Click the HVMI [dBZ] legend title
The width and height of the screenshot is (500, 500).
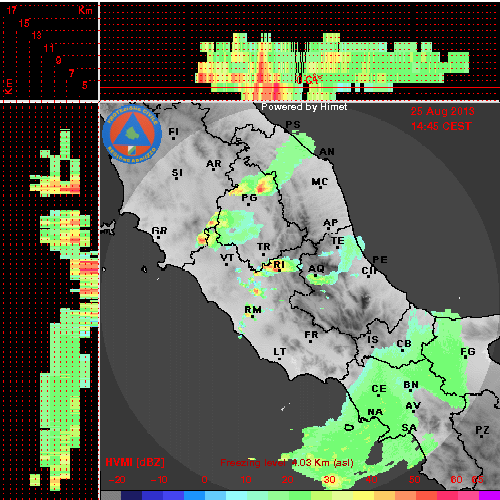[135, 462]
